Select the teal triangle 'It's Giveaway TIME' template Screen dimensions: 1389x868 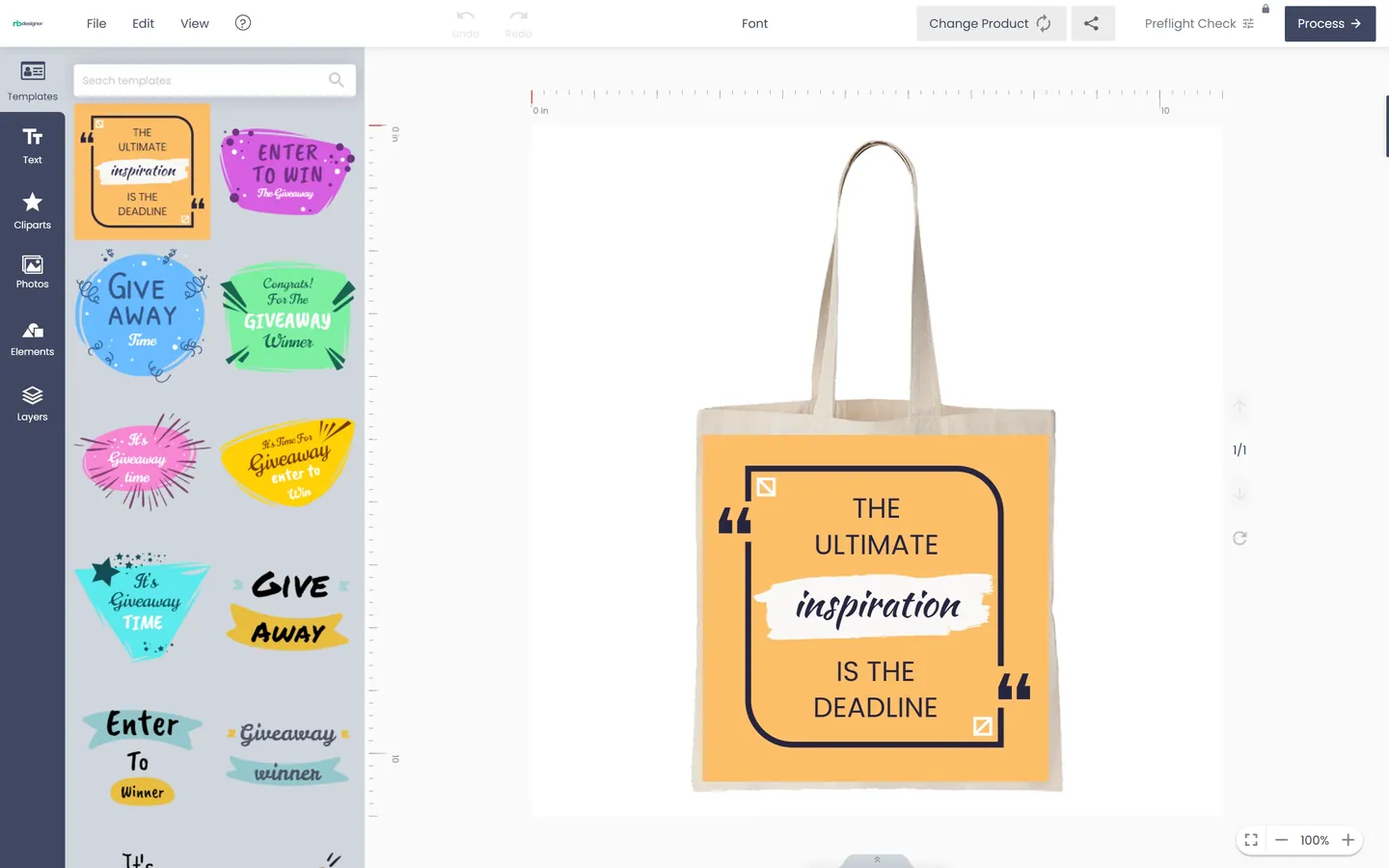click(142, 606)
